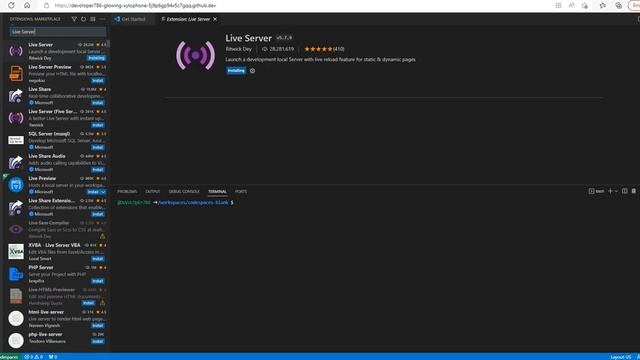640x360 pixels.
Task: Install the PHP Server extension
Action: [x=98, y=281]
